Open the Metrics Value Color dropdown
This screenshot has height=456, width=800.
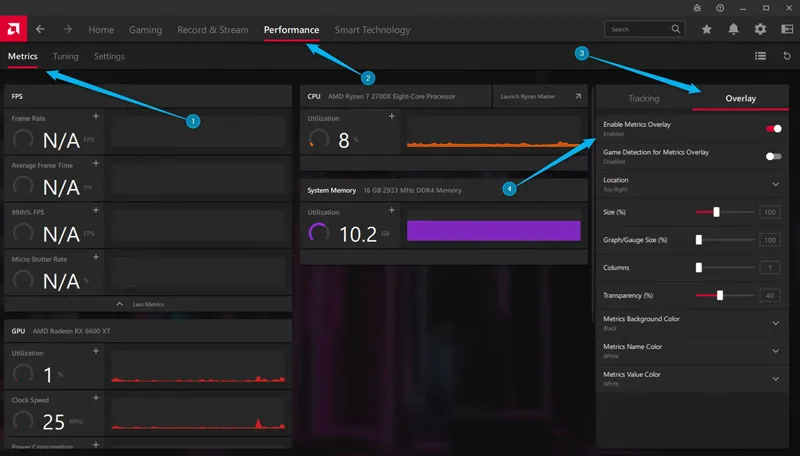(692, 379)
